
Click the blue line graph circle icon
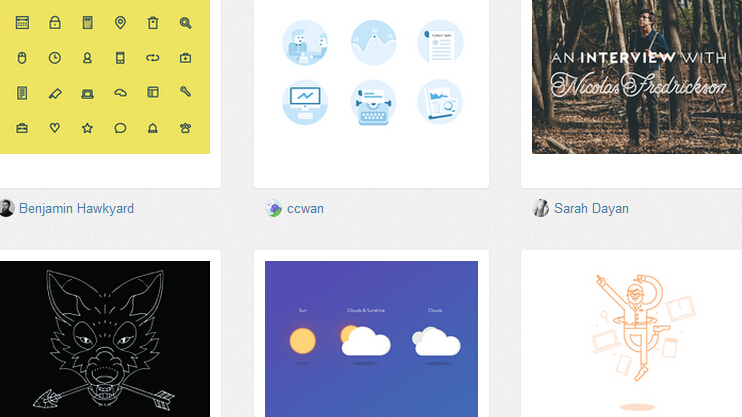click(x=373, y=43)
